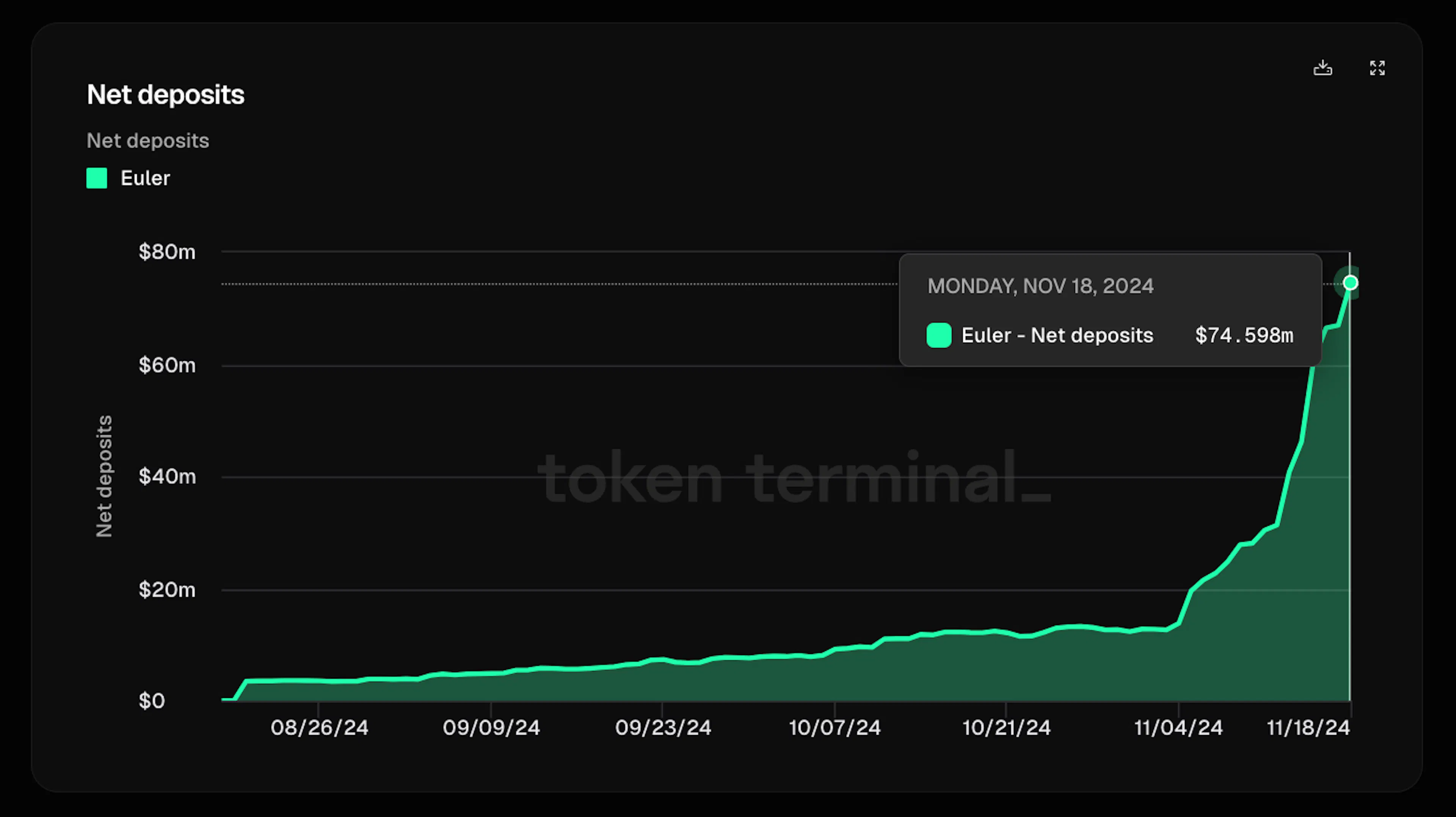Expand chart to fullscreen

(1378, 68)
